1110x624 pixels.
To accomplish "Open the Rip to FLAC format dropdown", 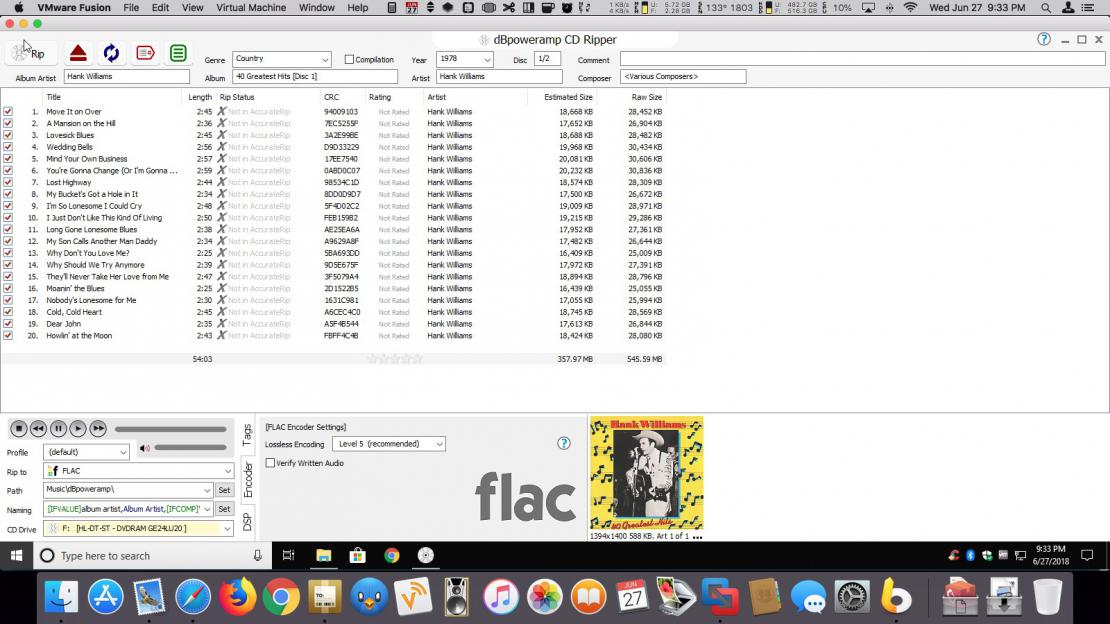I will click(x=228, y=471).
